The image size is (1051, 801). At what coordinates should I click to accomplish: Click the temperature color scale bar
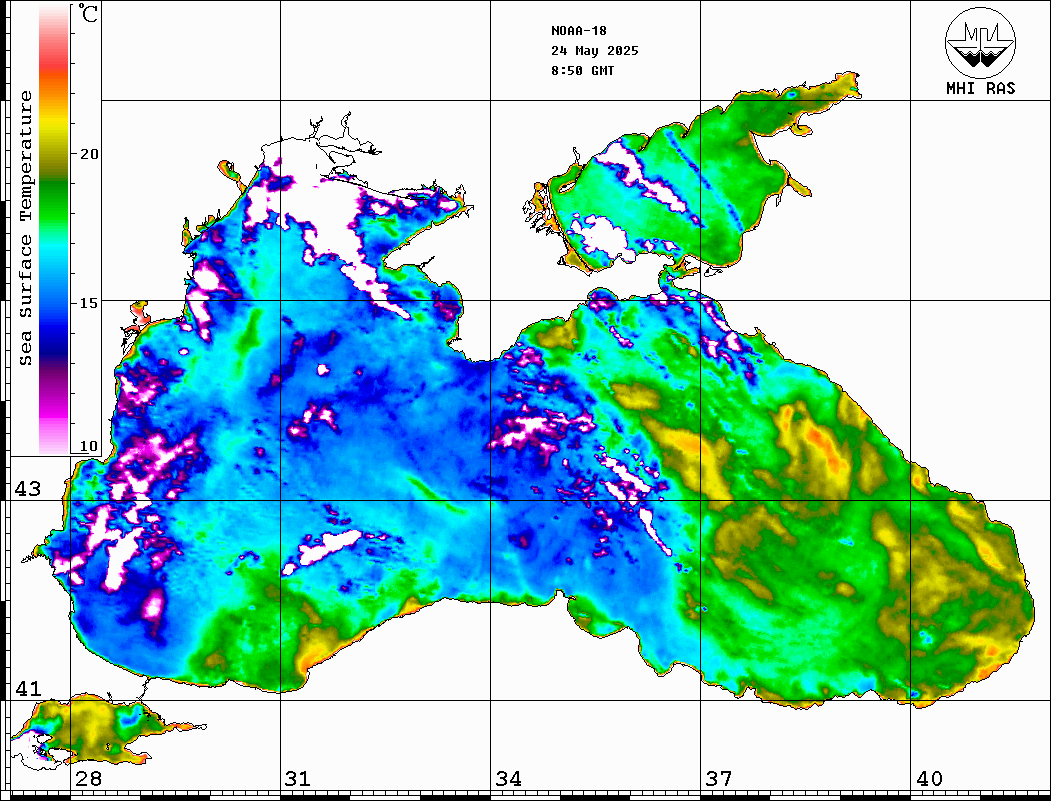(x=54, y=230)
